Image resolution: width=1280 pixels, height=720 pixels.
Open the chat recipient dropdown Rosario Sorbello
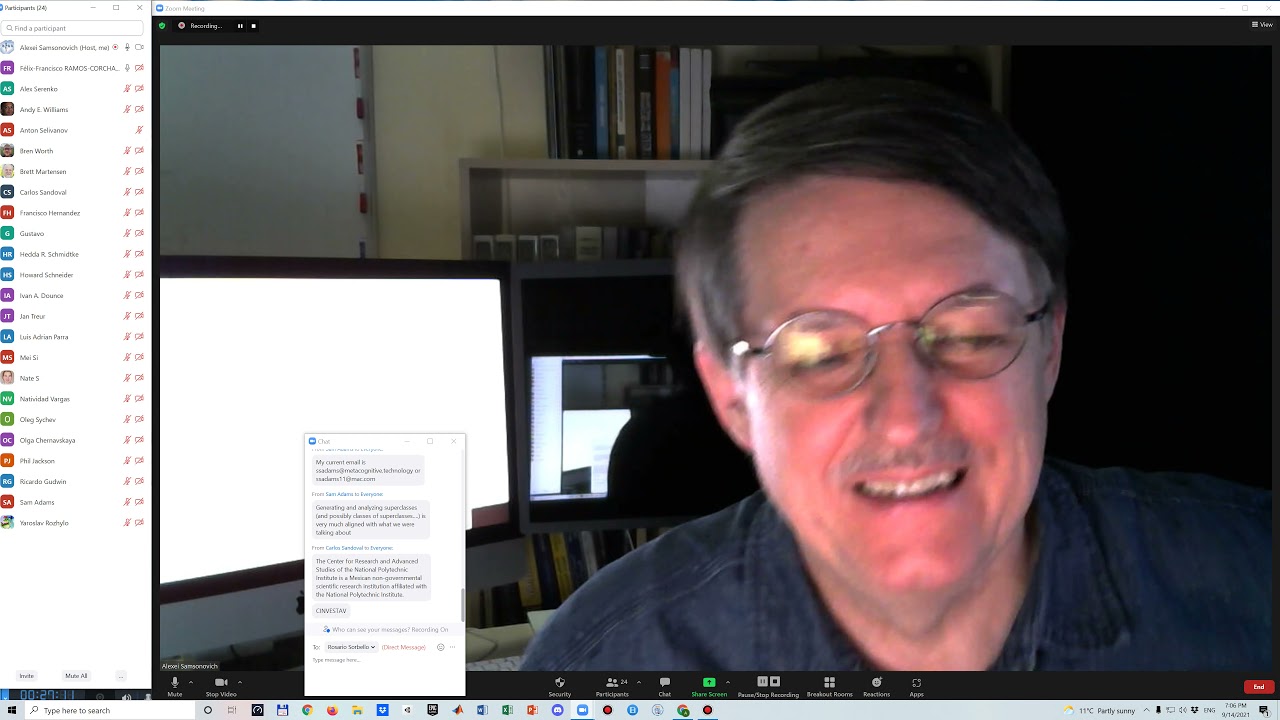[x=351, y=647]
